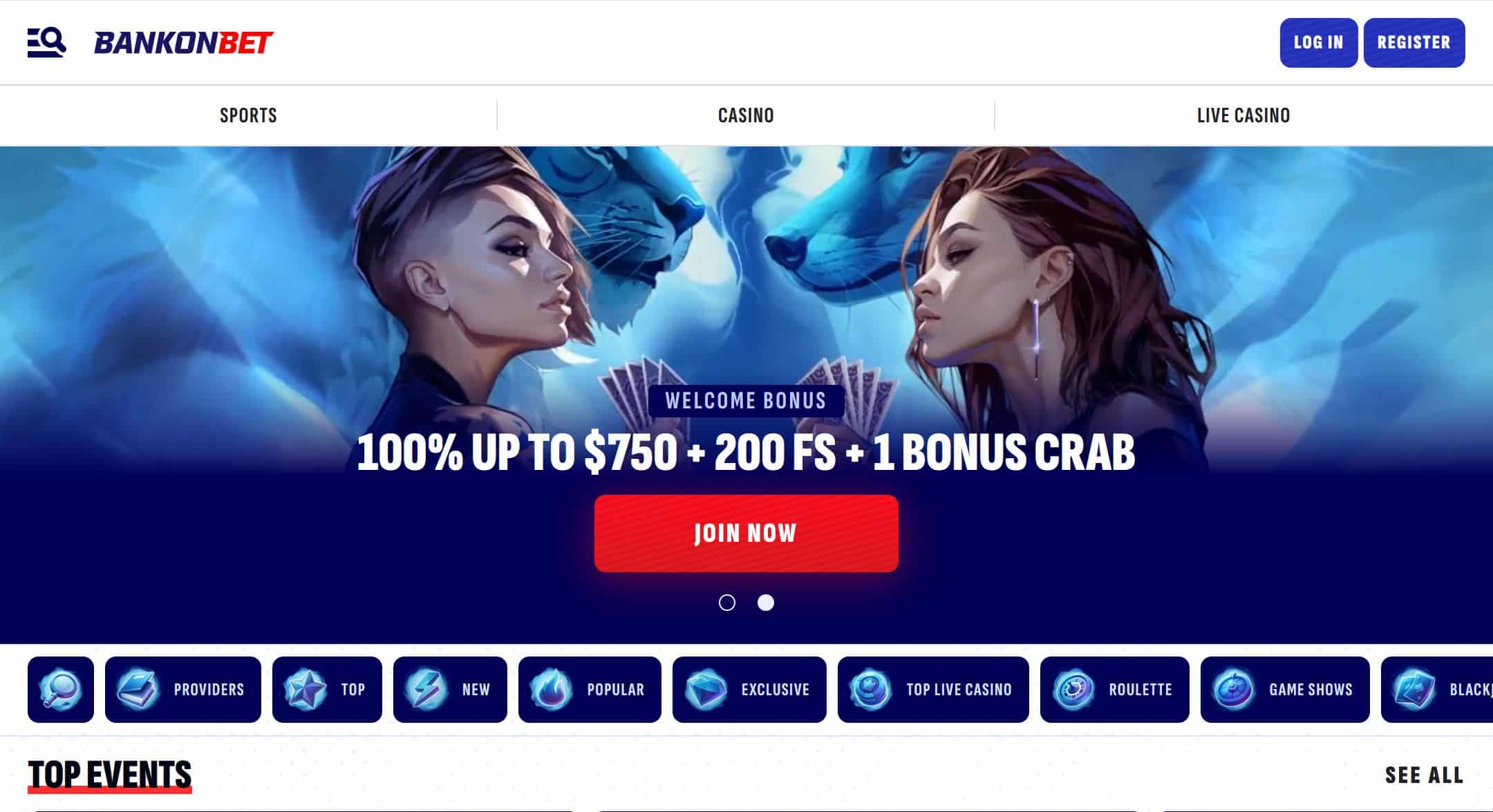1493x812 pixels.
Task: Click the Log In button
Action: [1319, 43]
